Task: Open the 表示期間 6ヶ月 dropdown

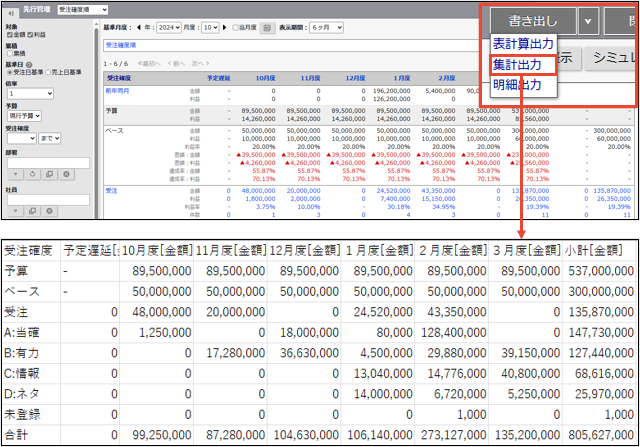Action: (326, 28)
